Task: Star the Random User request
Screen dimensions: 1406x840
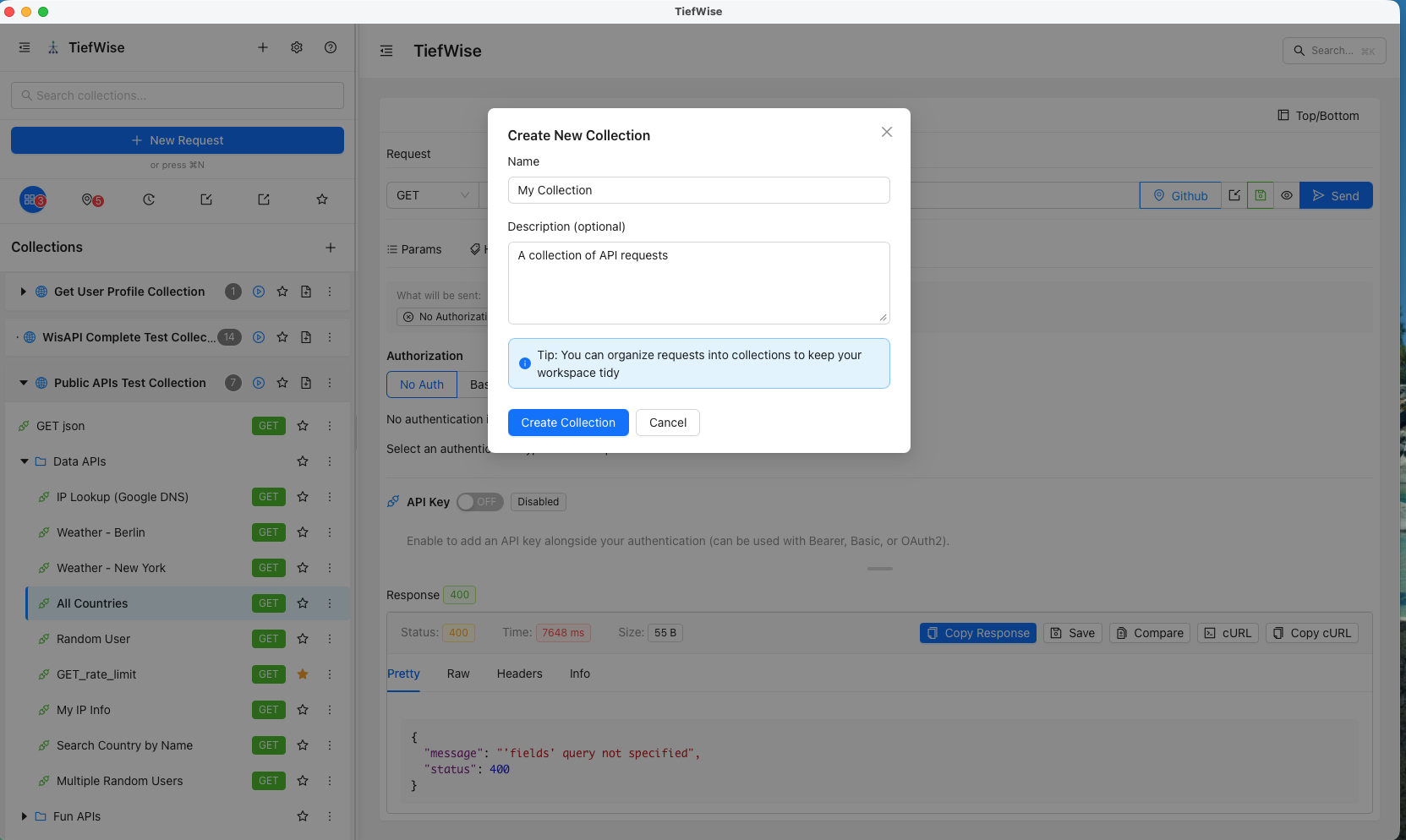Action: click(x=303, y=639)
